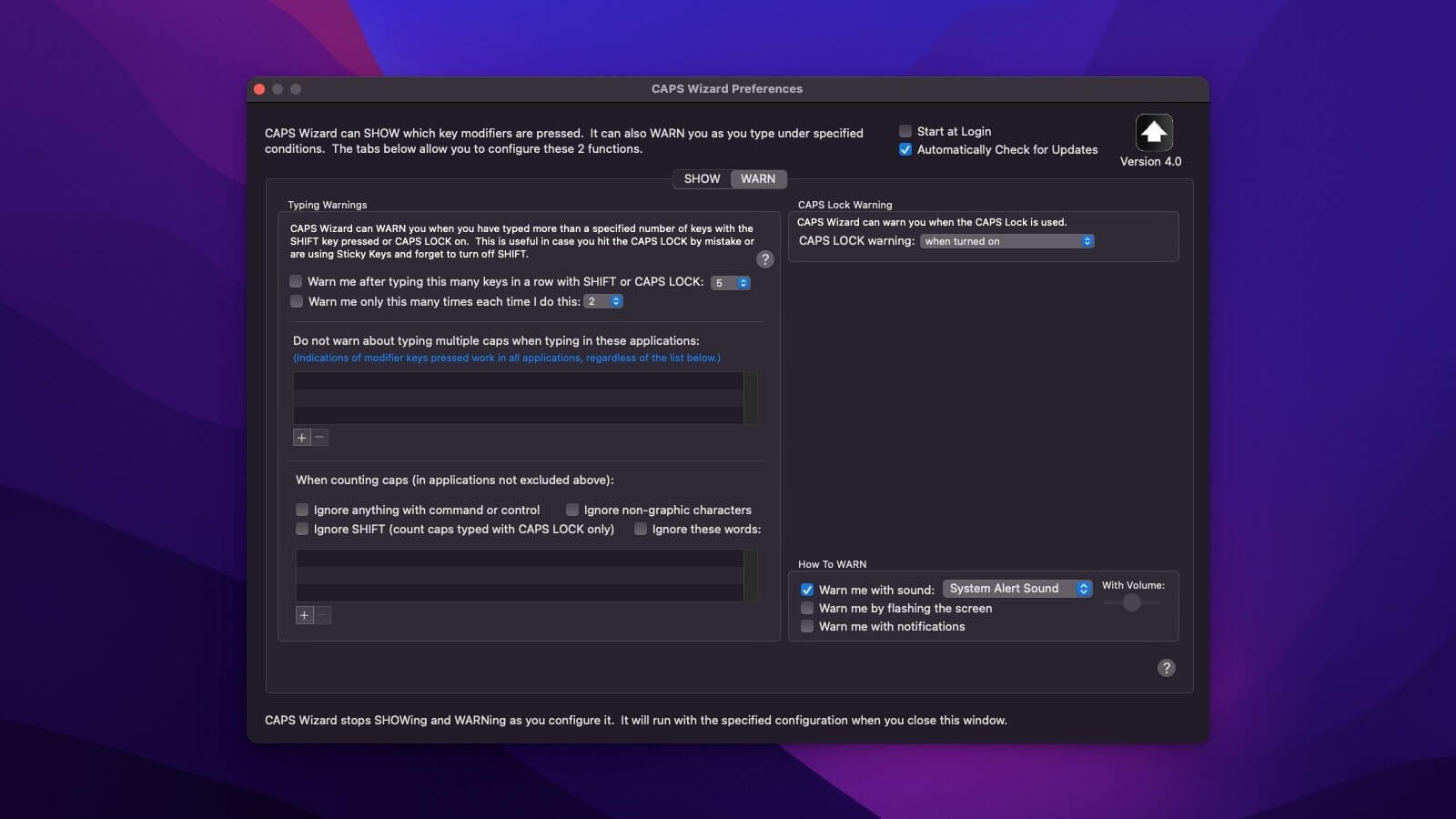Enable the Start at Login checkbox
Image resolution: width=1456 pixels, height=819 pixels.
point(905,131)
